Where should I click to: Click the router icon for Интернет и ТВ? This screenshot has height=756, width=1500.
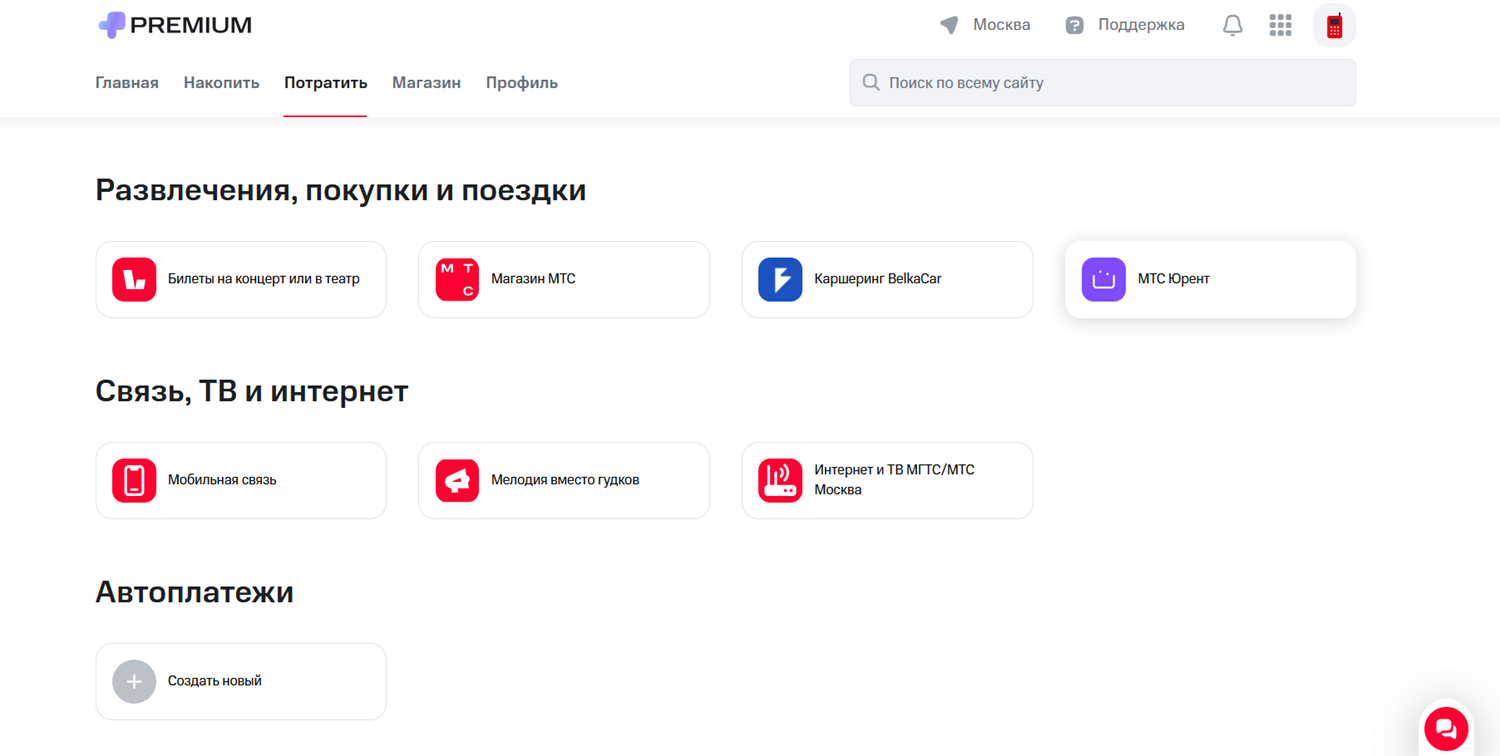780,480
